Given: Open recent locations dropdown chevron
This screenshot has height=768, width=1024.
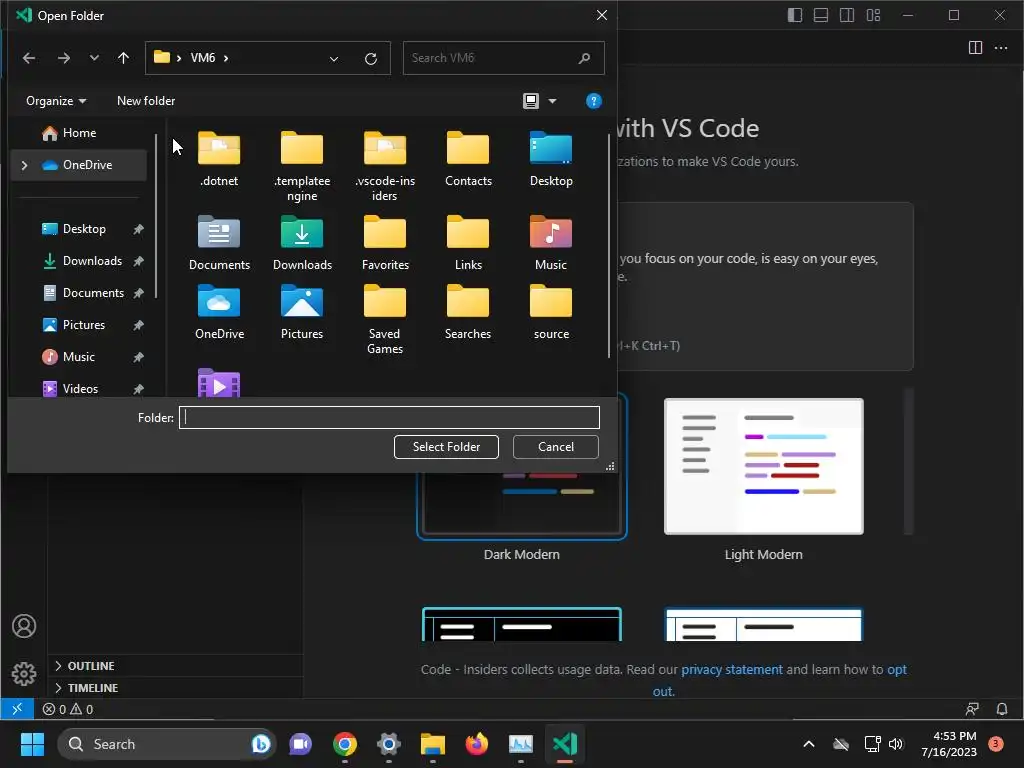Looking at the screenshot, I should click(x=94, y=58).
